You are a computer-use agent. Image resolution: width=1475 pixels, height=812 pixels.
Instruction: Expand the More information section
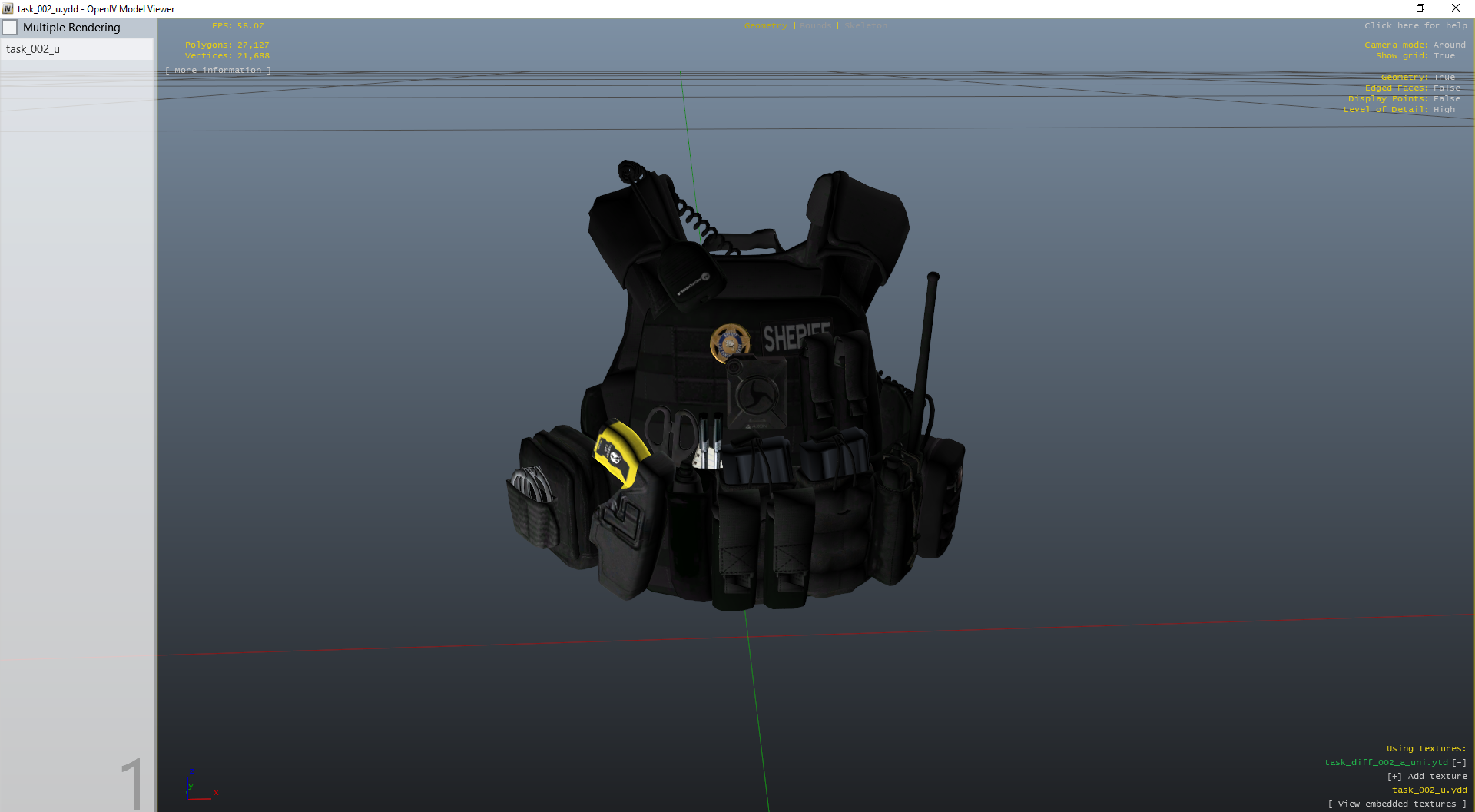click(x=218, y=70)
